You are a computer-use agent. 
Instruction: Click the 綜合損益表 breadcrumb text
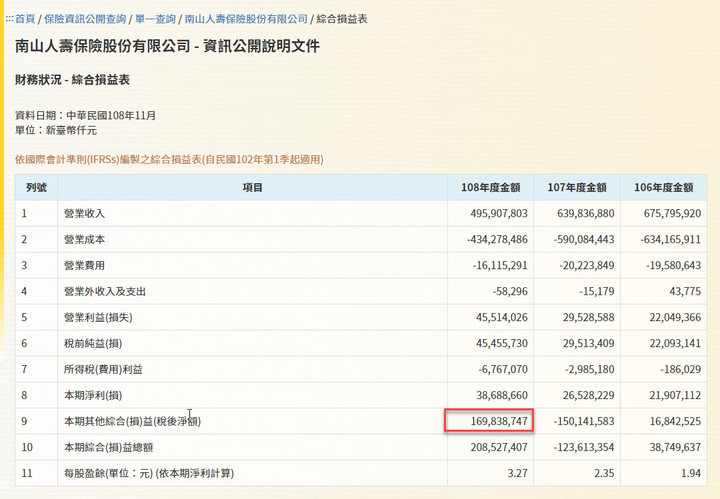click(342, 19)
